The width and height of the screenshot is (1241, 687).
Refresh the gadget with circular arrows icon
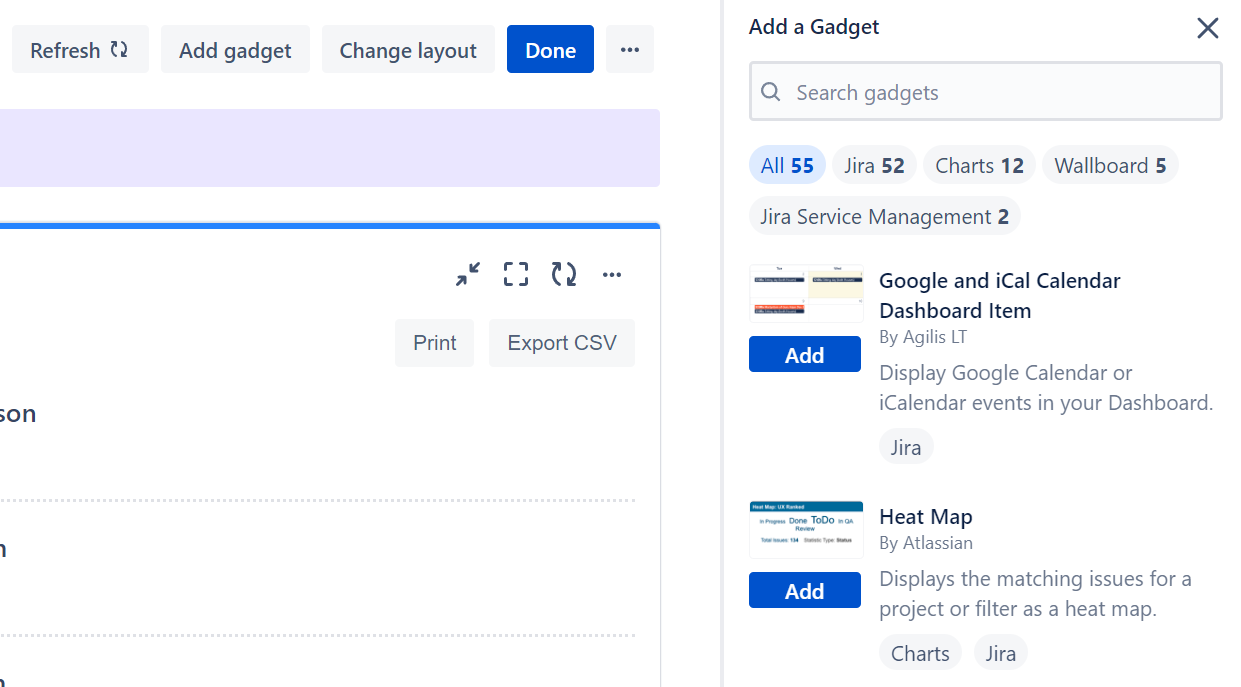click(564, 274)
